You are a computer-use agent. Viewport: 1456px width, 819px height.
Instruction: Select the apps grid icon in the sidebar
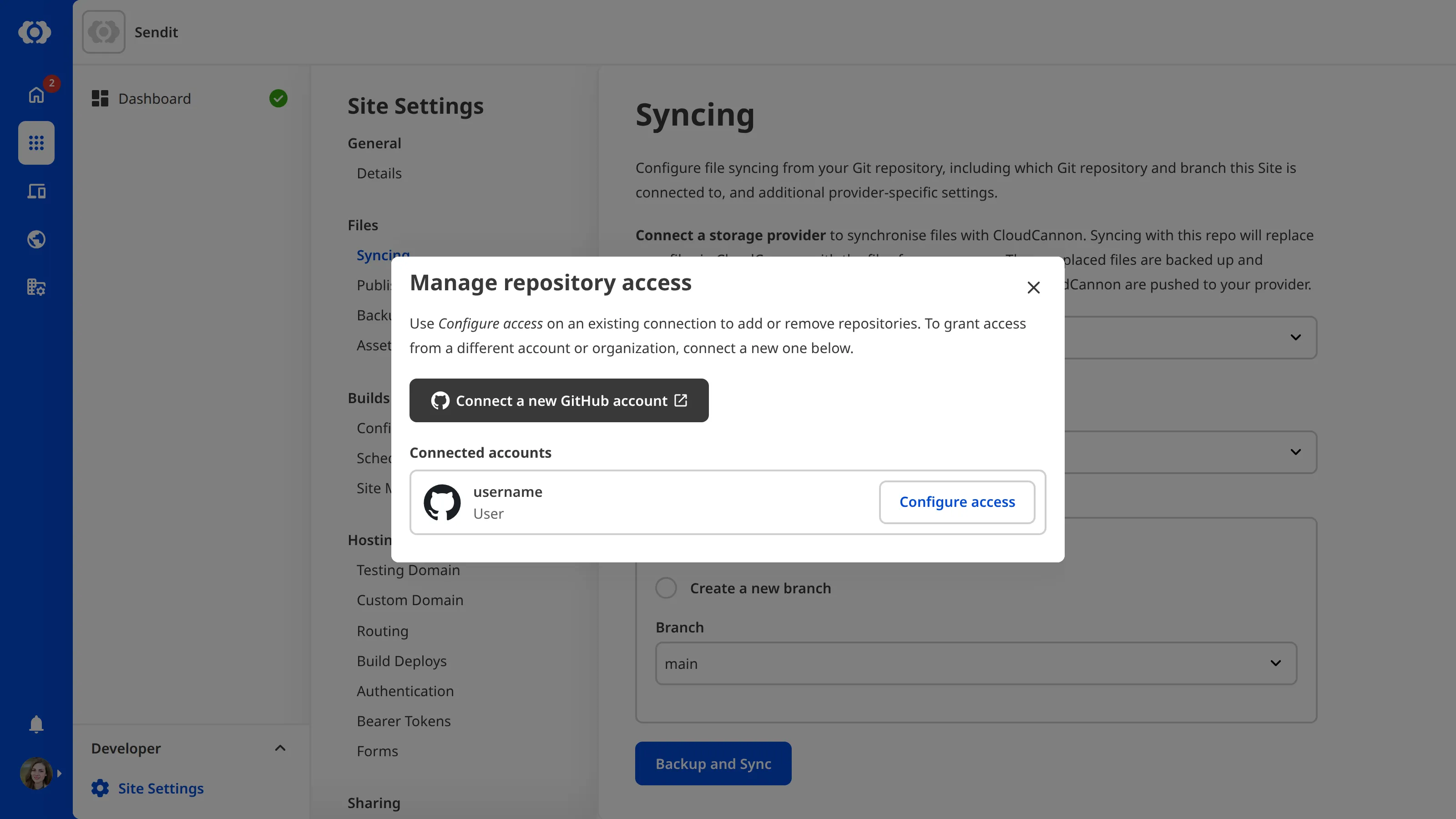coord(35,143)
